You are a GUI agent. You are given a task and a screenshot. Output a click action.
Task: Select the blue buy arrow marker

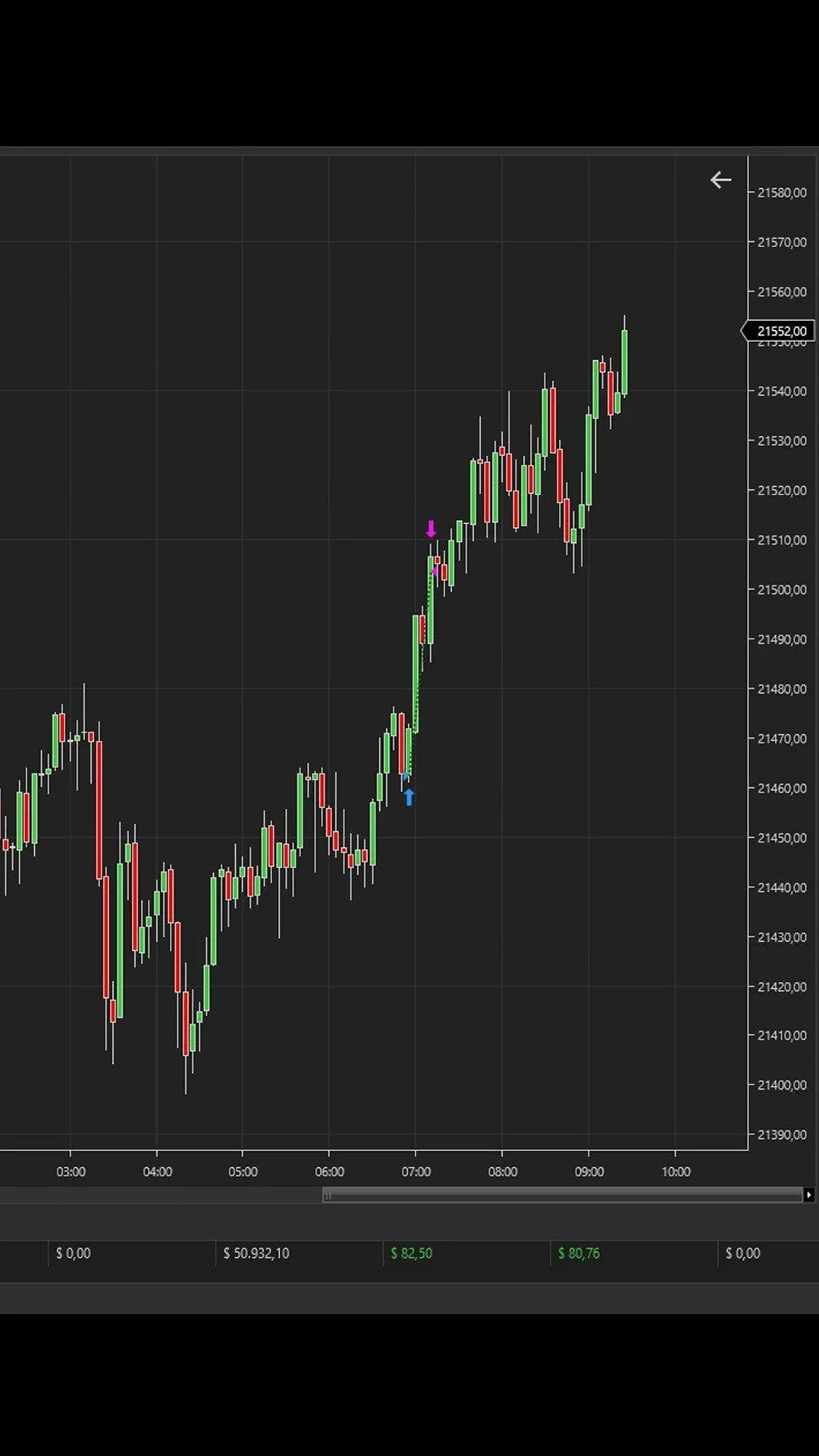(x=409, y=797)
